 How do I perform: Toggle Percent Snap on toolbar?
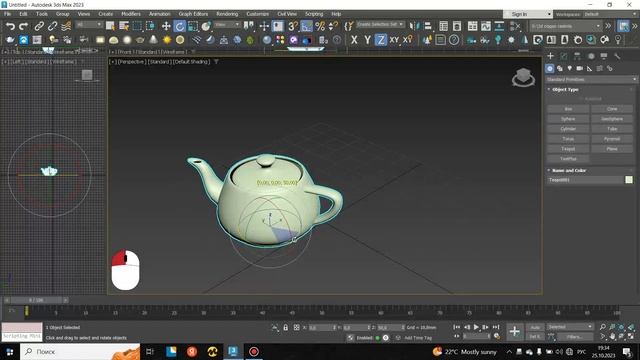pyautogui.click(x=320, y=26)
